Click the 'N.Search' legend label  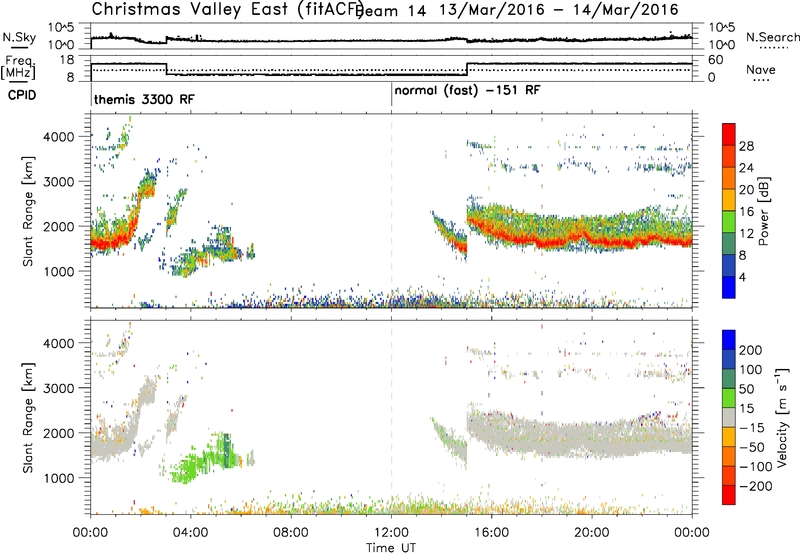point(772,37)
